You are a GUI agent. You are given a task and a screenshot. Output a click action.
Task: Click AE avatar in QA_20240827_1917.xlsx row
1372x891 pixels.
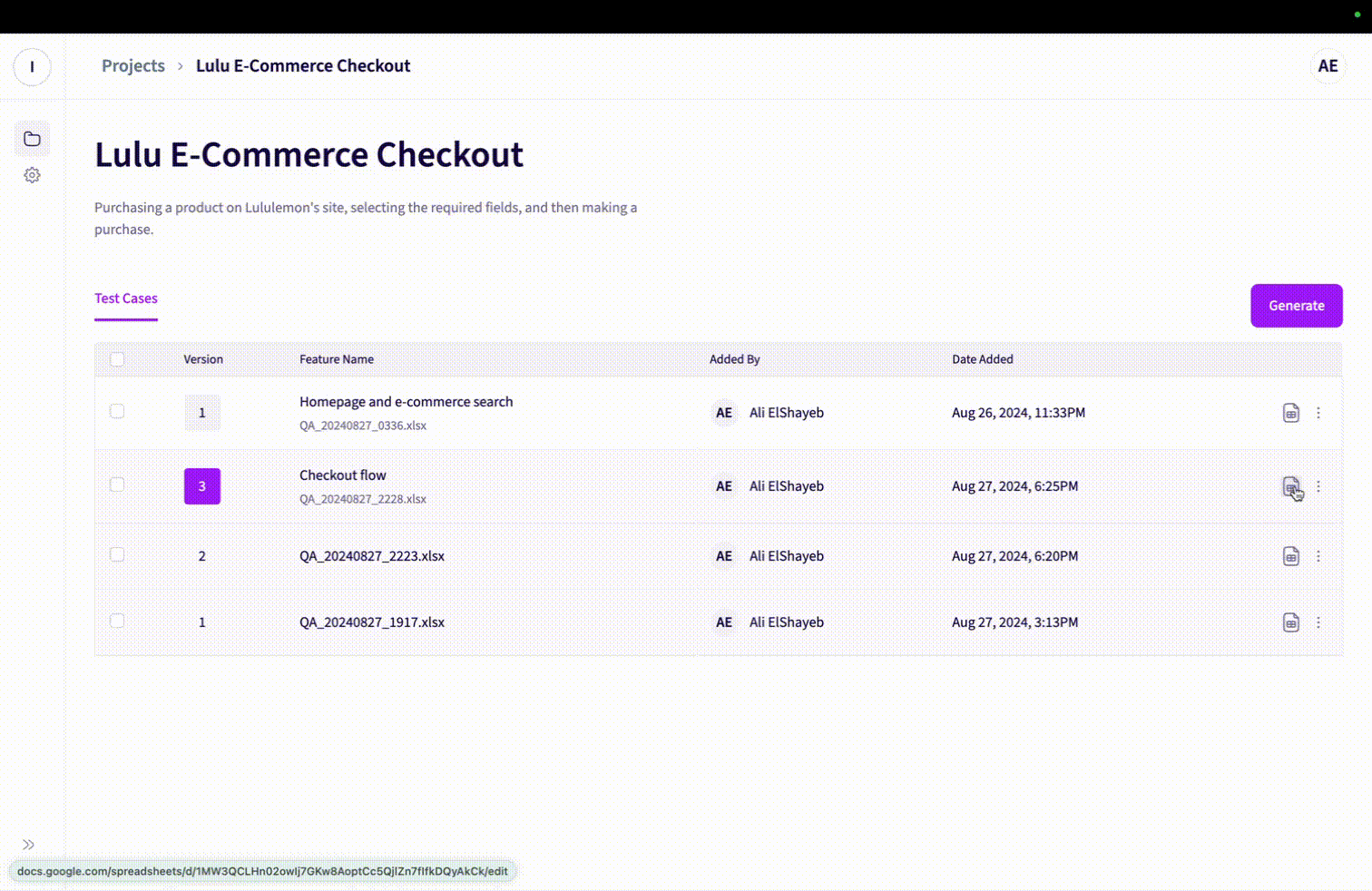[x=724, y=622]
